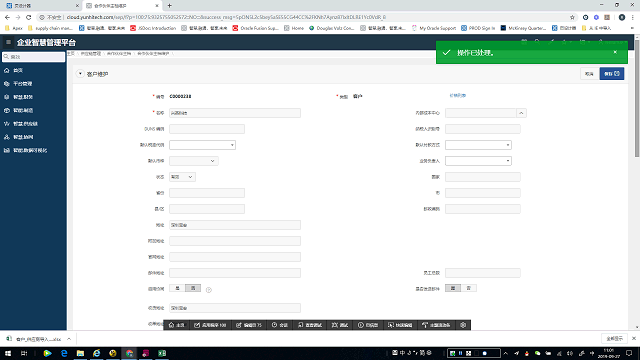The height and width of the screenshot is (360, 640).
Task: Open 应用程序 100 in developer toolbar
Action: (x=210, y=325)
